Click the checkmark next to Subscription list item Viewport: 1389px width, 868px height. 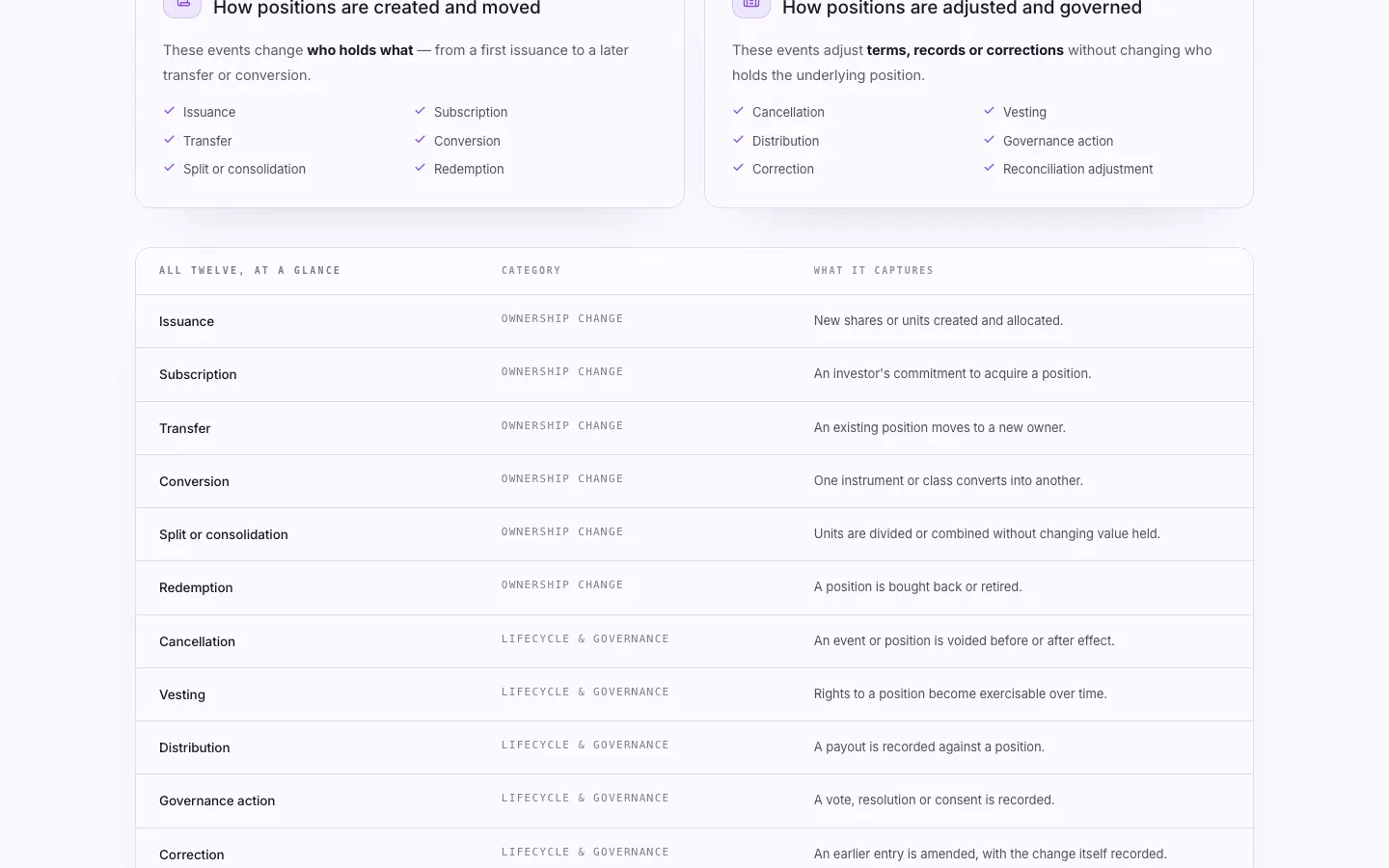[421, 111]
